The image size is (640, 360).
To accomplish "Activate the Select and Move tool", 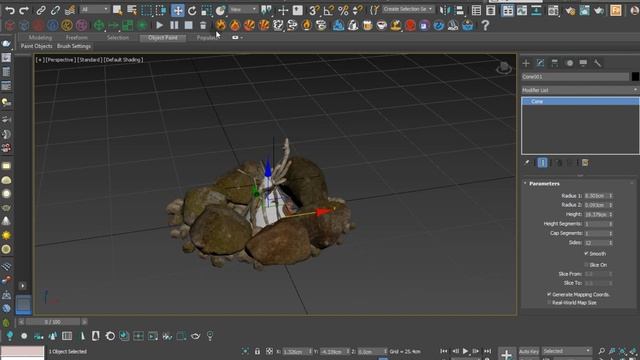I will click(178, 10).
